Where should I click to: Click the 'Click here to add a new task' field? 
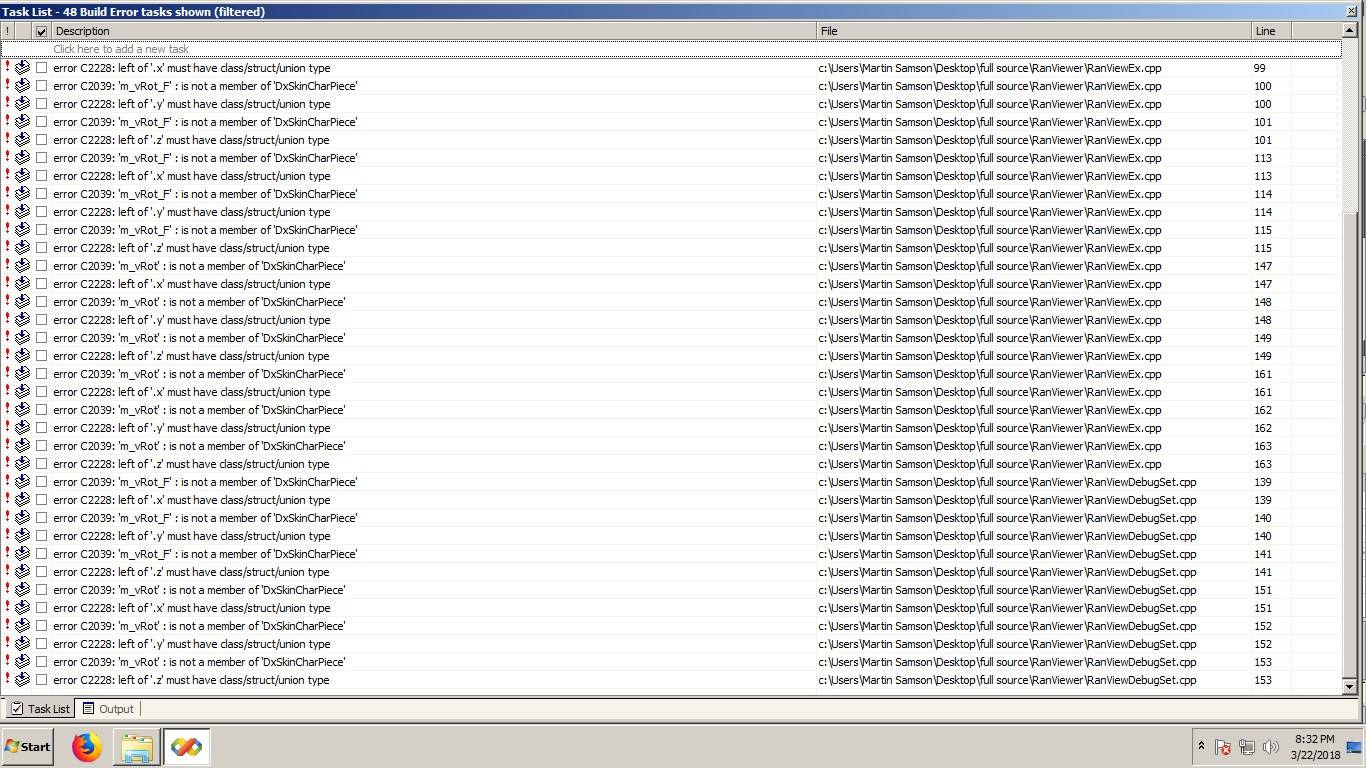click(x=670, y=49)
